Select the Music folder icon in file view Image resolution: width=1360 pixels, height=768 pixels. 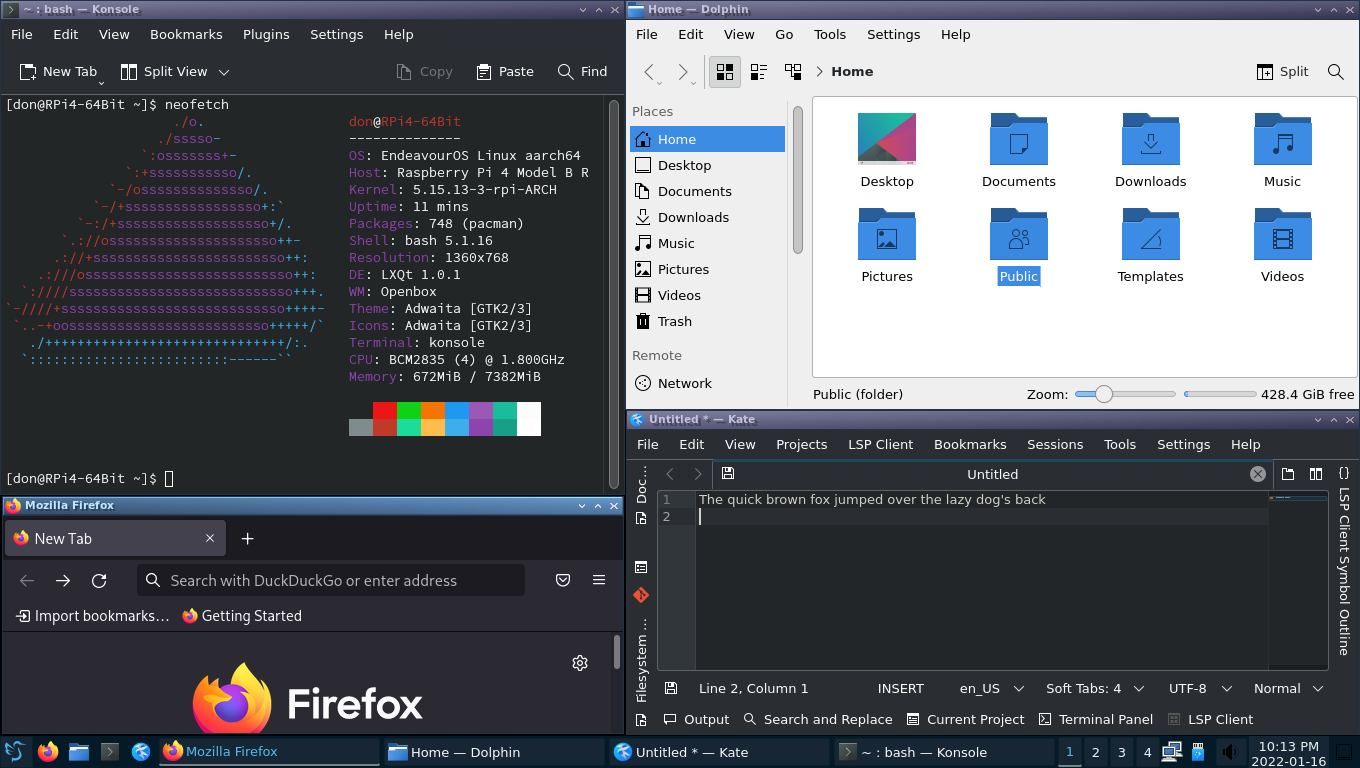click(x=1283, y=138)
